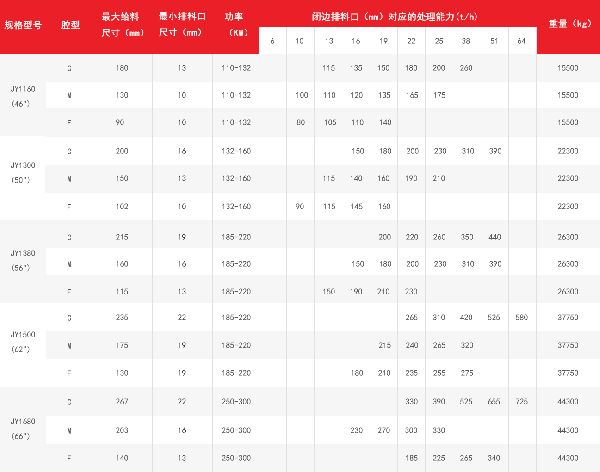Select discharge opening header 64
The height and width of the screenshot is (472, 600).
click(522, 41)
